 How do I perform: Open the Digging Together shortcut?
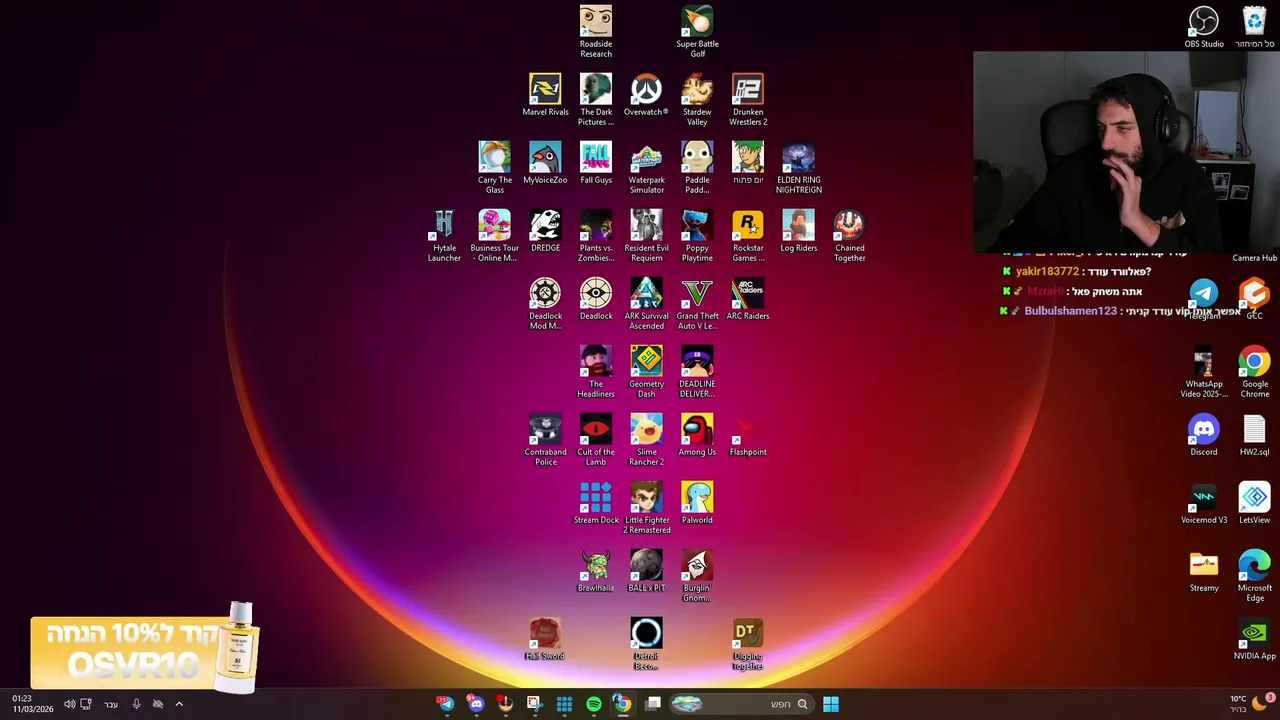click(748, 643)
